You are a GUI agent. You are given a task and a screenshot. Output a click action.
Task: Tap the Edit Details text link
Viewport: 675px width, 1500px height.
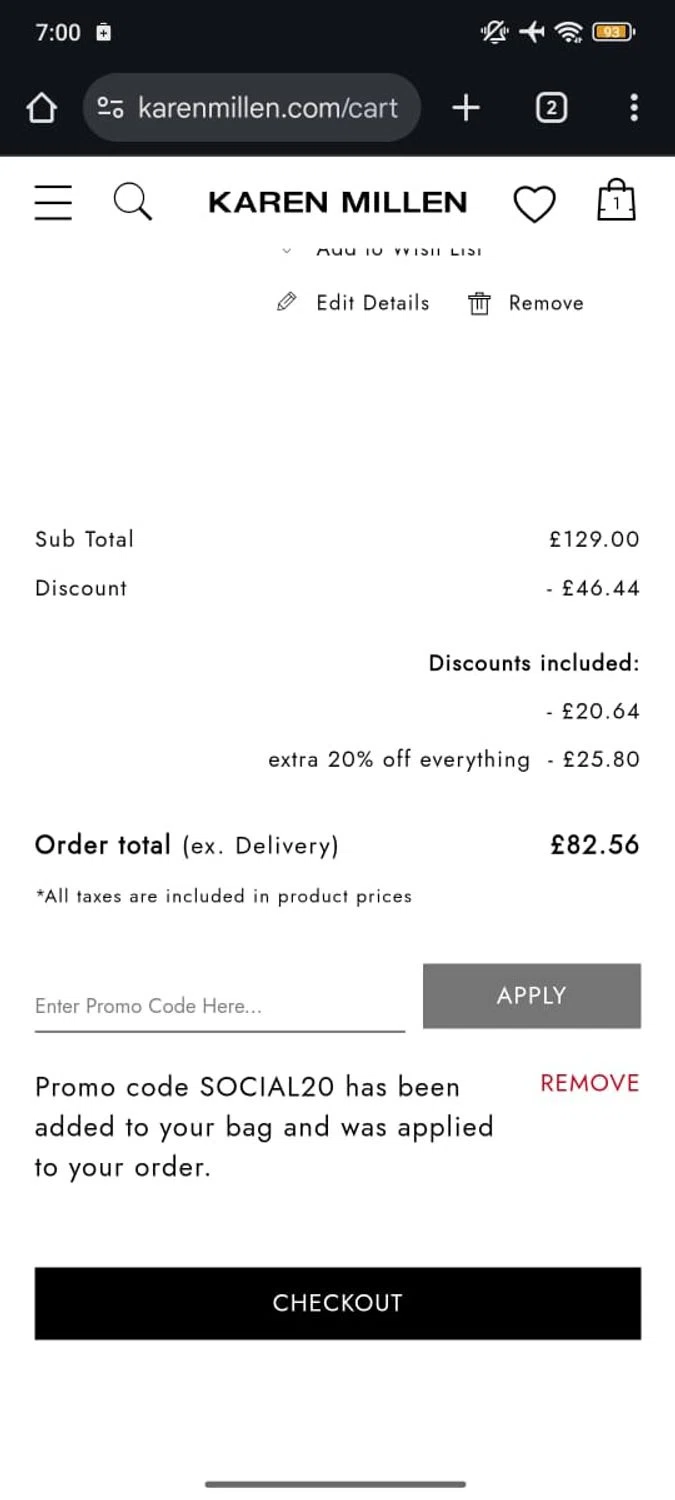pyautogui.click(x=372, y=303)
